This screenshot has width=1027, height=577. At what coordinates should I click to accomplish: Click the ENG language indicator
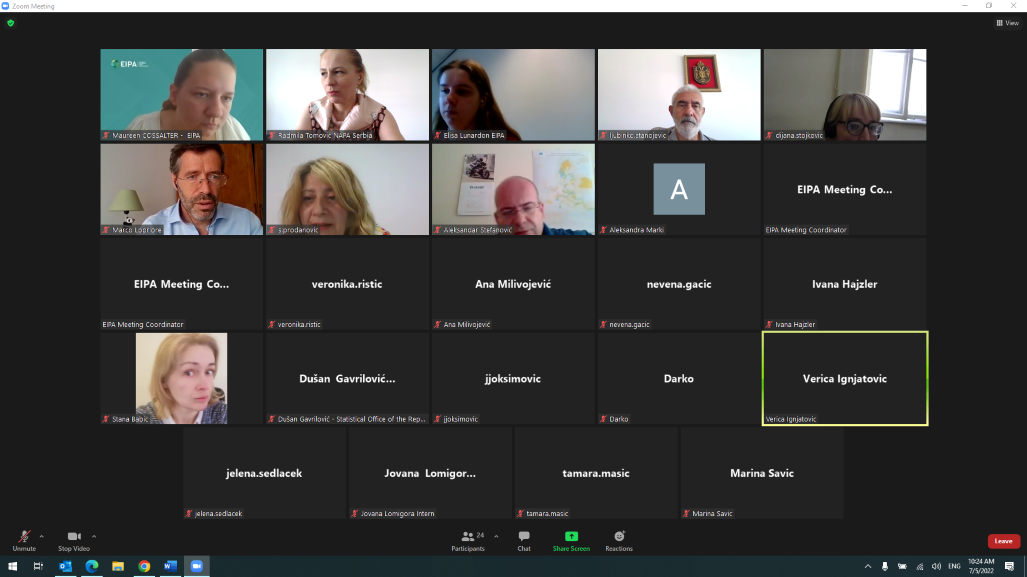point(954,566)
